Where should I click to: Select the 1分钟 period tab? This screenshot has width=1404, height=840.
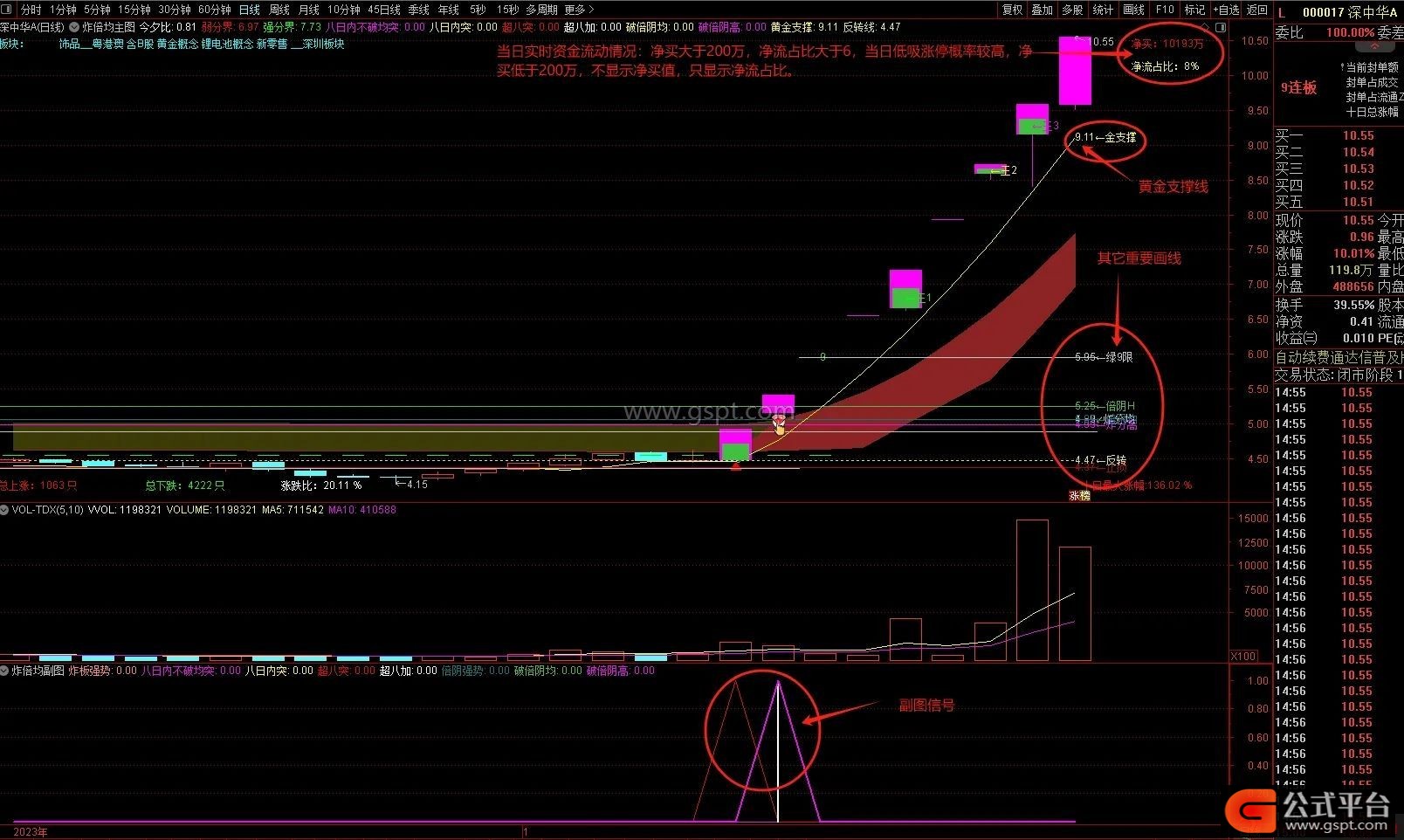tap(63, 10)
